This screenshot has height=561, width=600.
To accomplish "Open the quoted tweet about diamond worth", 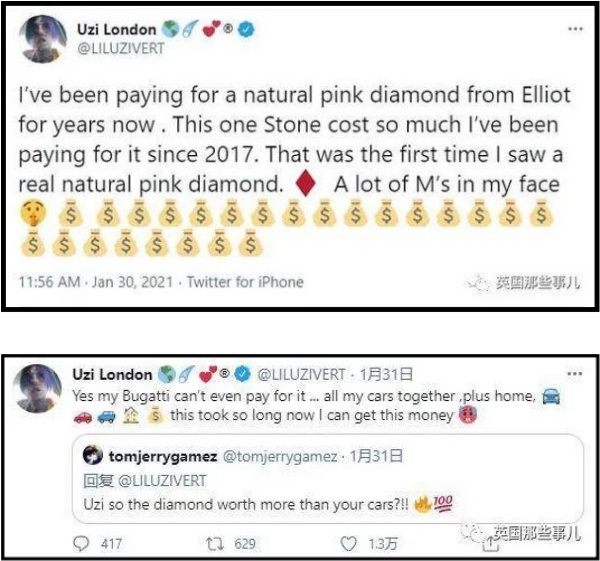I will click(x=328, y=479).
